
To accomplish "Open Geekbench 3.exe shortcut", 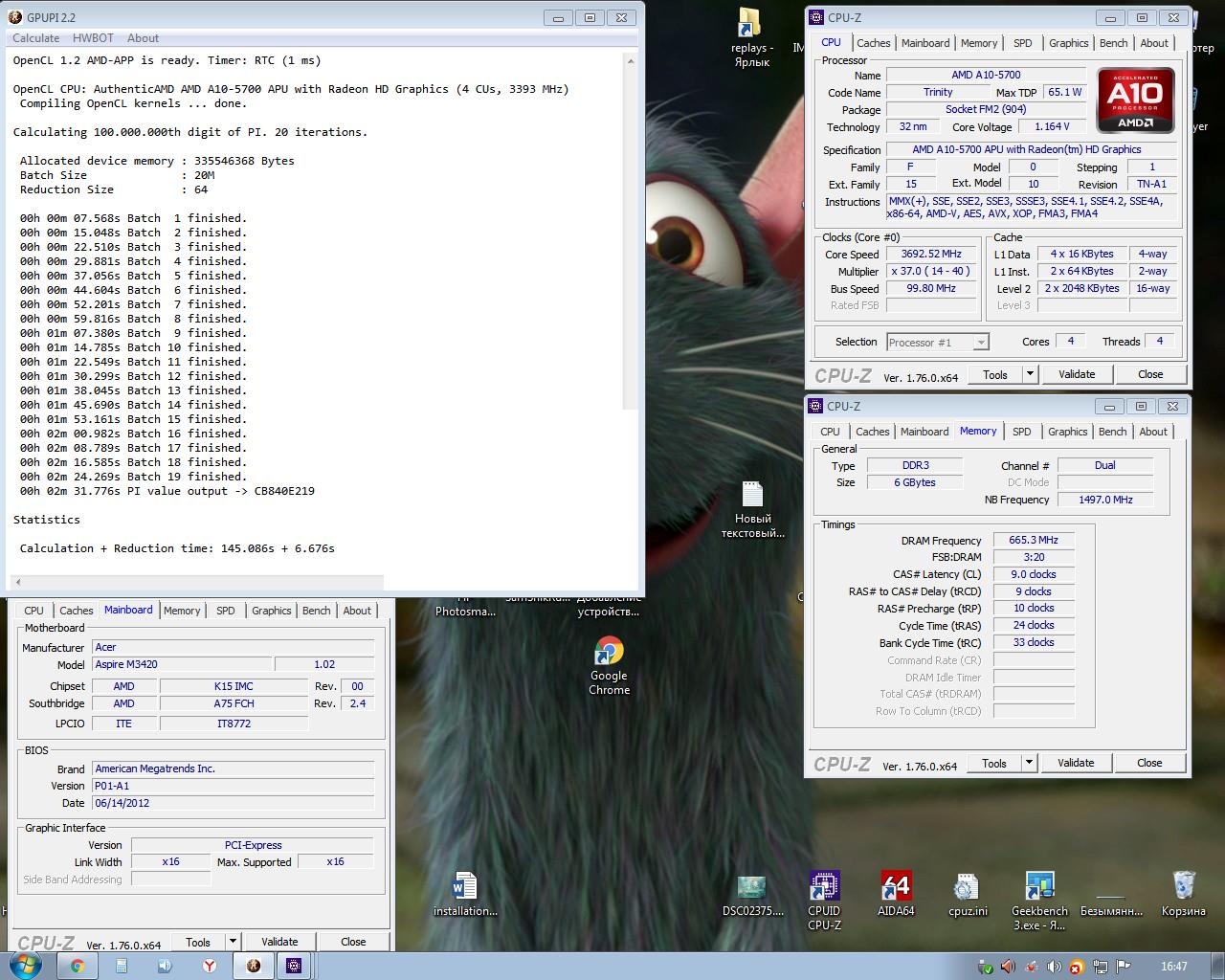I will 1039,900.
